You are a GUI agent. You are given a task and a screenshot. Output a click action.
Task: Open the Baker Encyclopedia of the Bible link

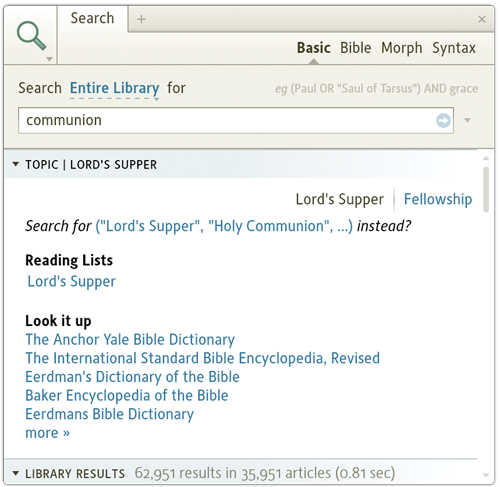click(x=127, y=396)
